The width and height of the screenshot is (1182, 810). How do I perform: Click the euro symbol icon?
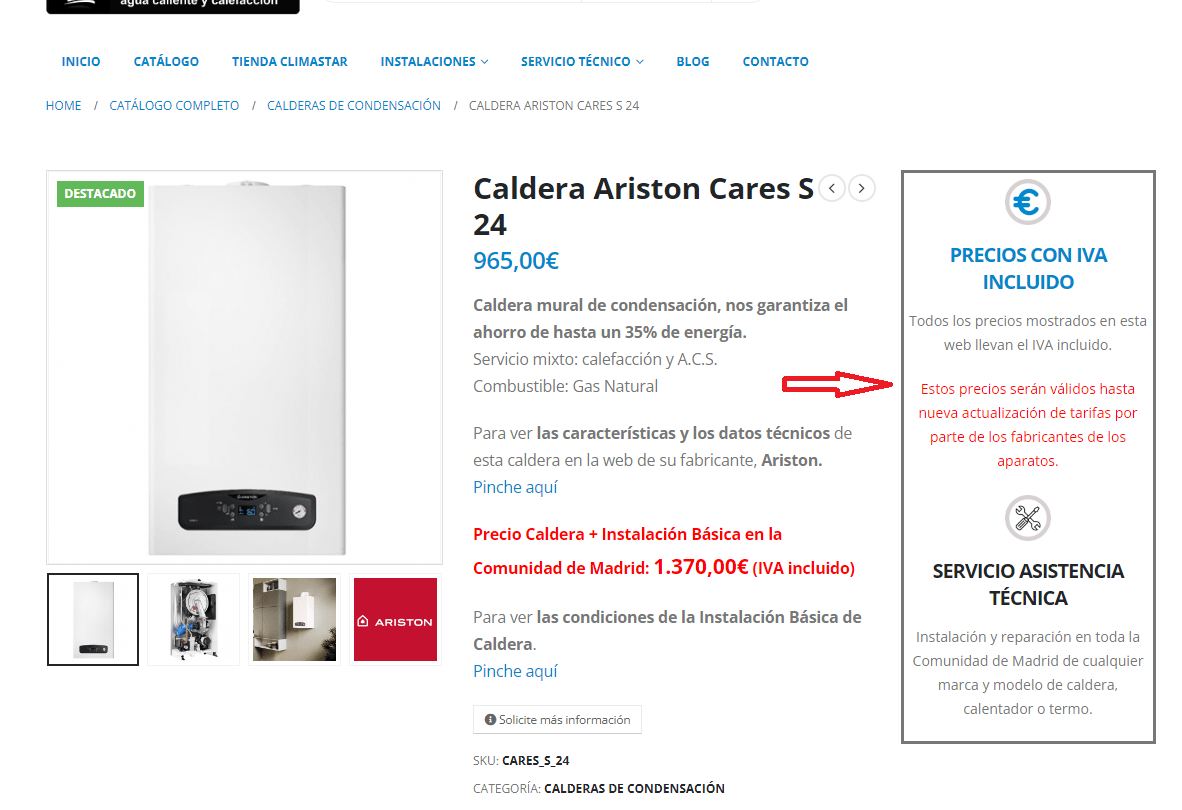point(1027,202)
